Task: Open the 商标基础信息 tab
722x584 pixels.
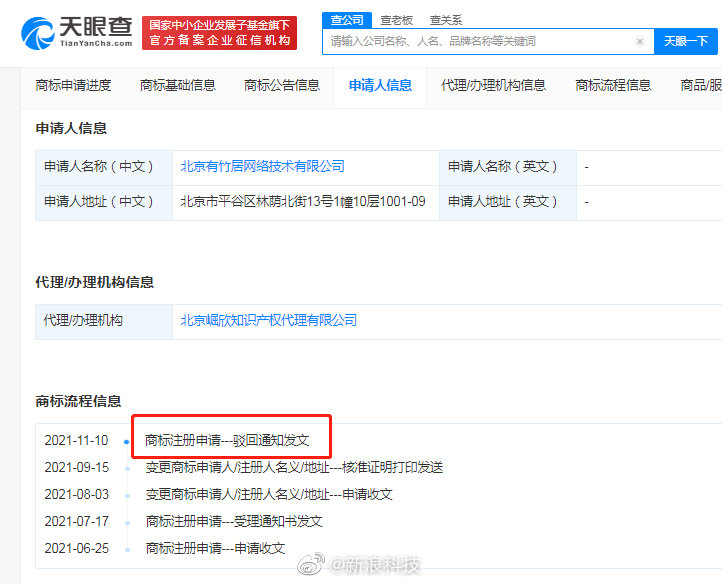Action: click(178, 86)
